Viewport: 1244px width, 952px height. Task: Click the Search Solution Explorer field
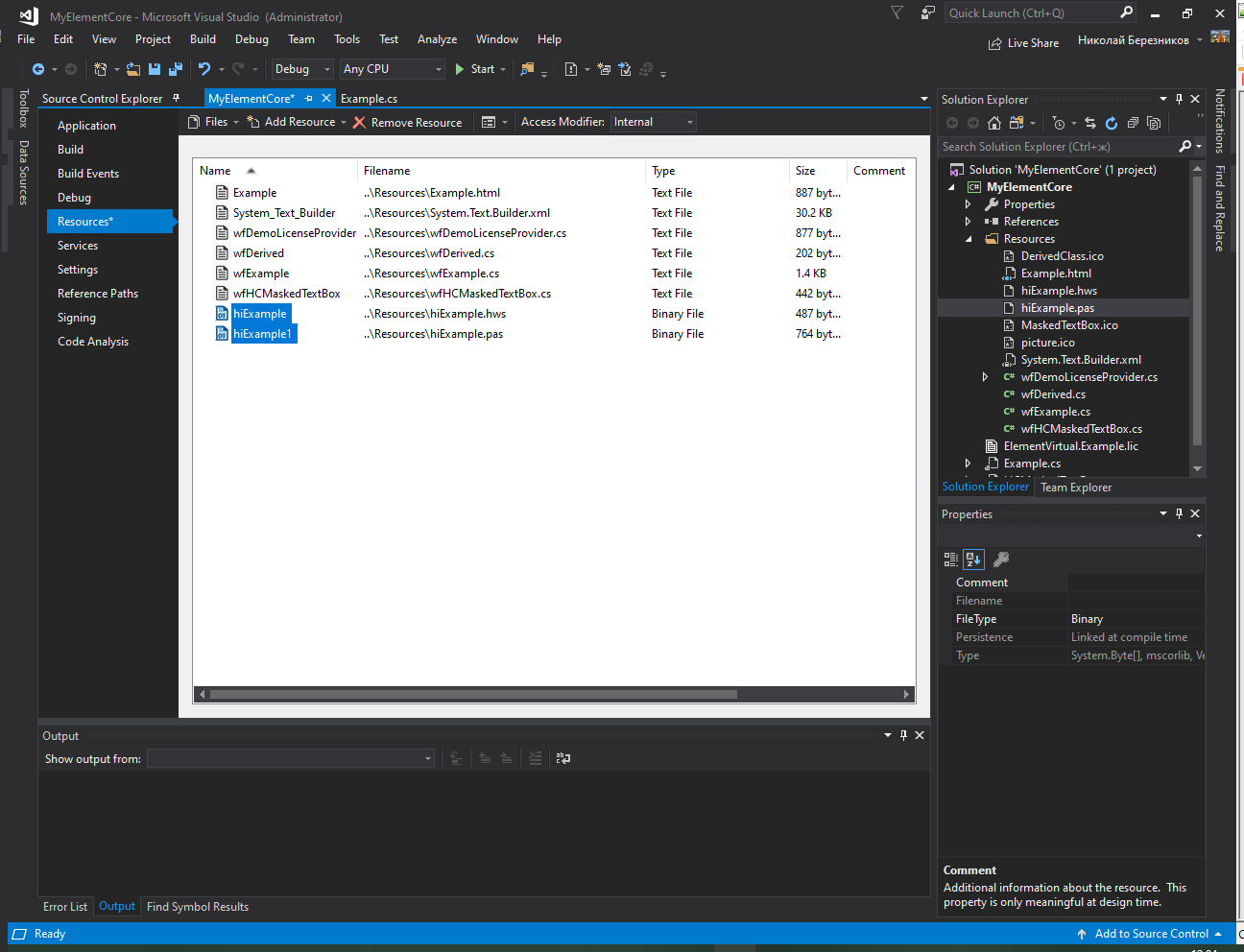coord(1056,147)
